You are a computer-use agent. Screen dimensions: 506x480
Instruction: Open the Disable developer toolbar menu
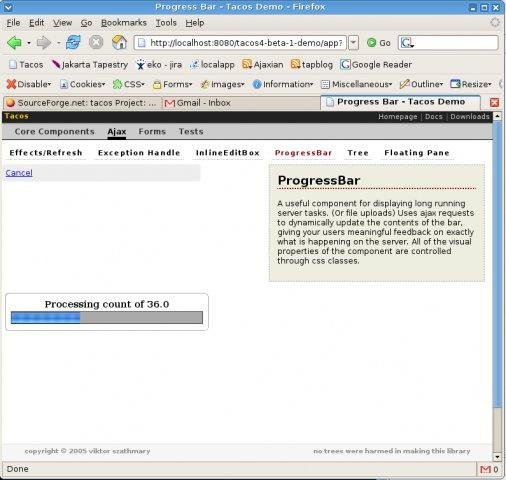[29, 84]
